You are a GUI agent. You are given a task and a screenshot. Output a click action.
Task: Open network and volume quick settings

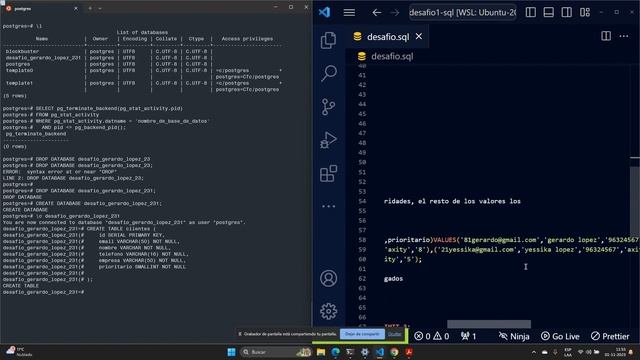pos(588,352)
